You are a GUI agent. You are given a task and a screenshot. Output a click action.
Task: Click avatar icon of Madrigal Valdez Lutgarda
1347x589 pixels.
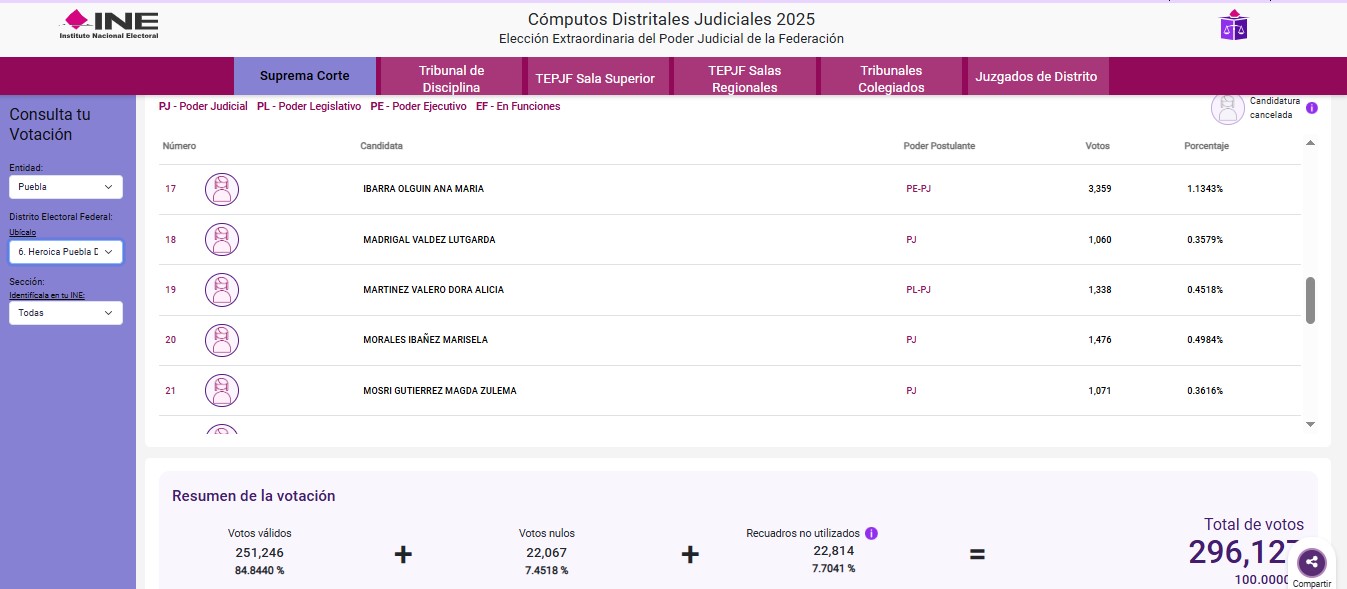[x=222, y=240]
